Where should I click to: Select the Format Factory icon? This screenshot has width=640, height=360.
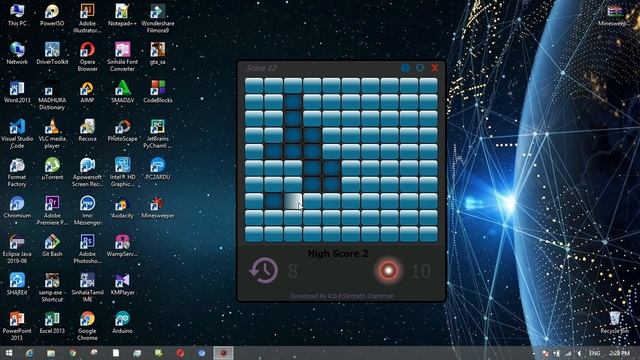pos(17,172)
